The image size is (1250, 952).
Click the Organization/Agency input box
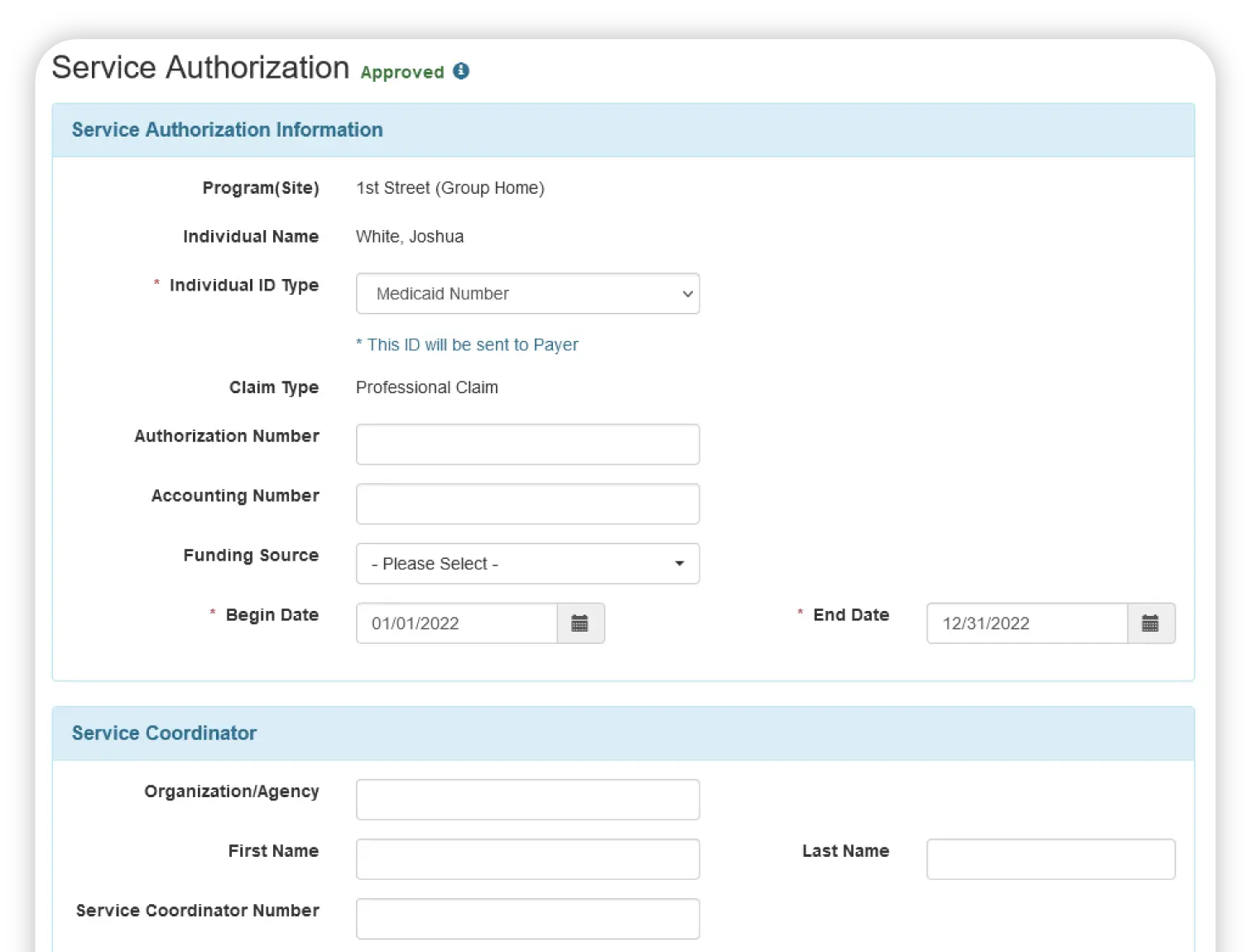pyautogui.click(x=527, y=800)
